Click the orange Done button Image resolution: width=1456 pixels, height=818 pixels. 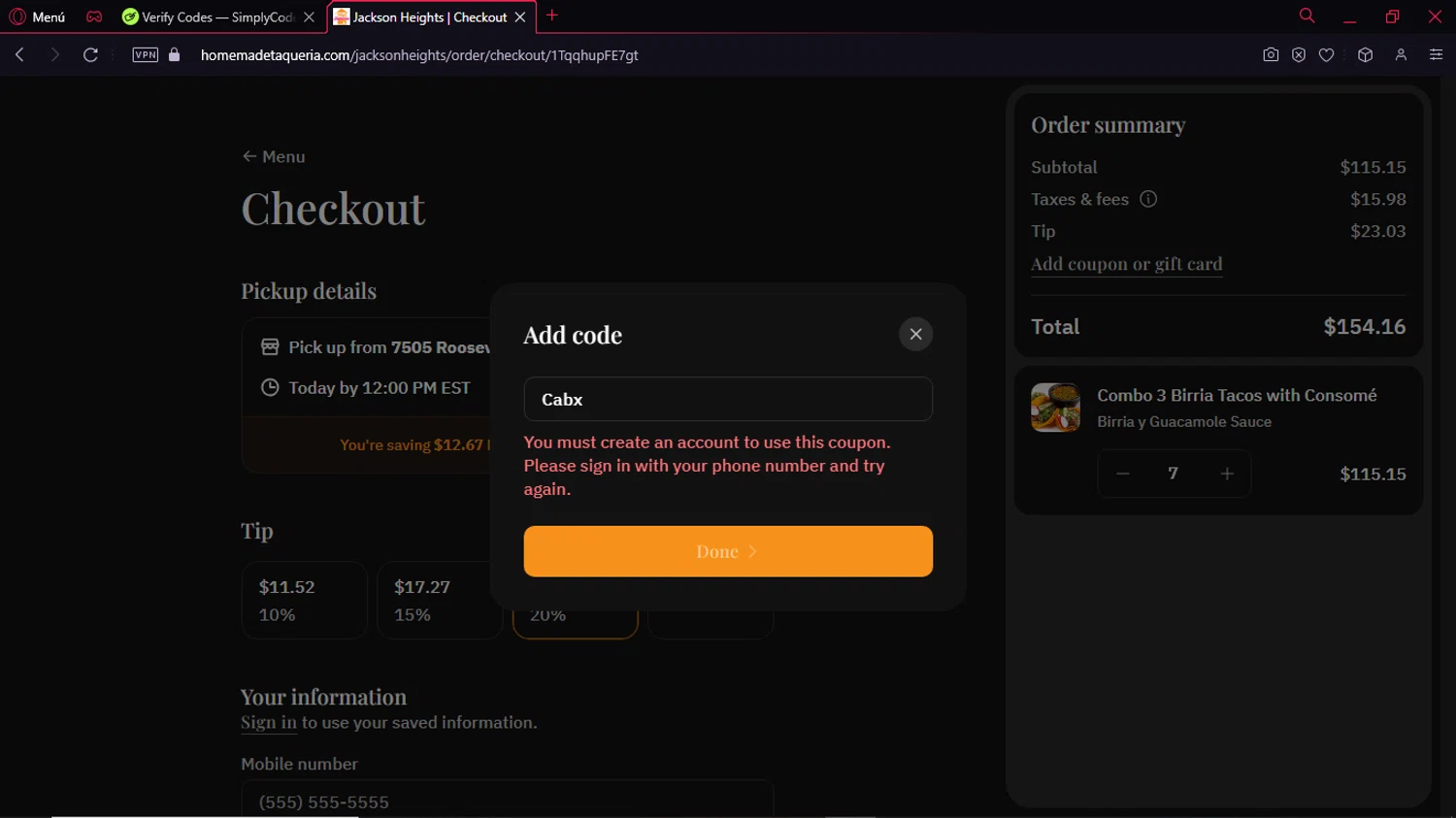point(728,551)
